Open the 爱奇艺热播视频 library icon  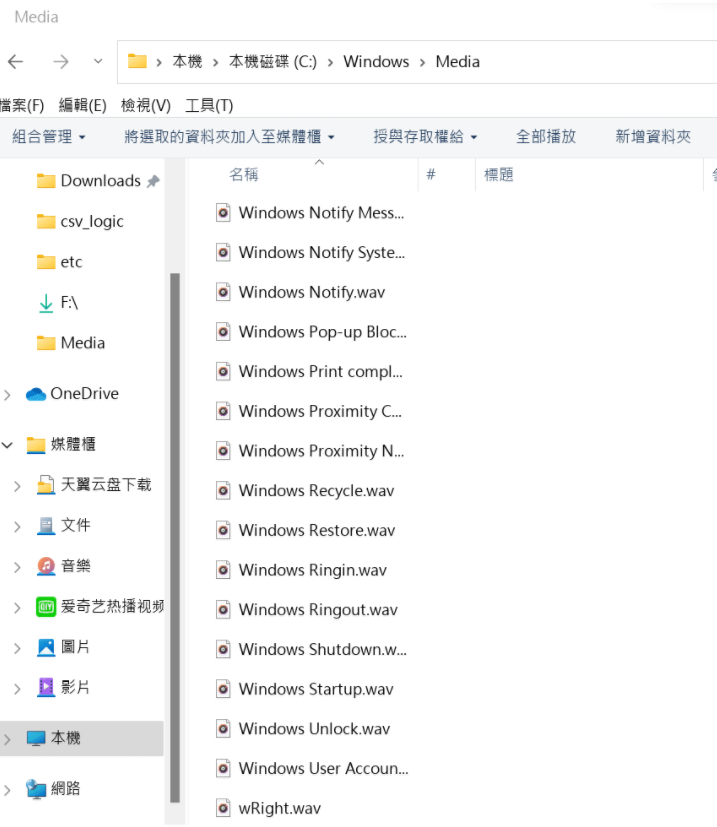pyautogui.click(x=46, y=607)
